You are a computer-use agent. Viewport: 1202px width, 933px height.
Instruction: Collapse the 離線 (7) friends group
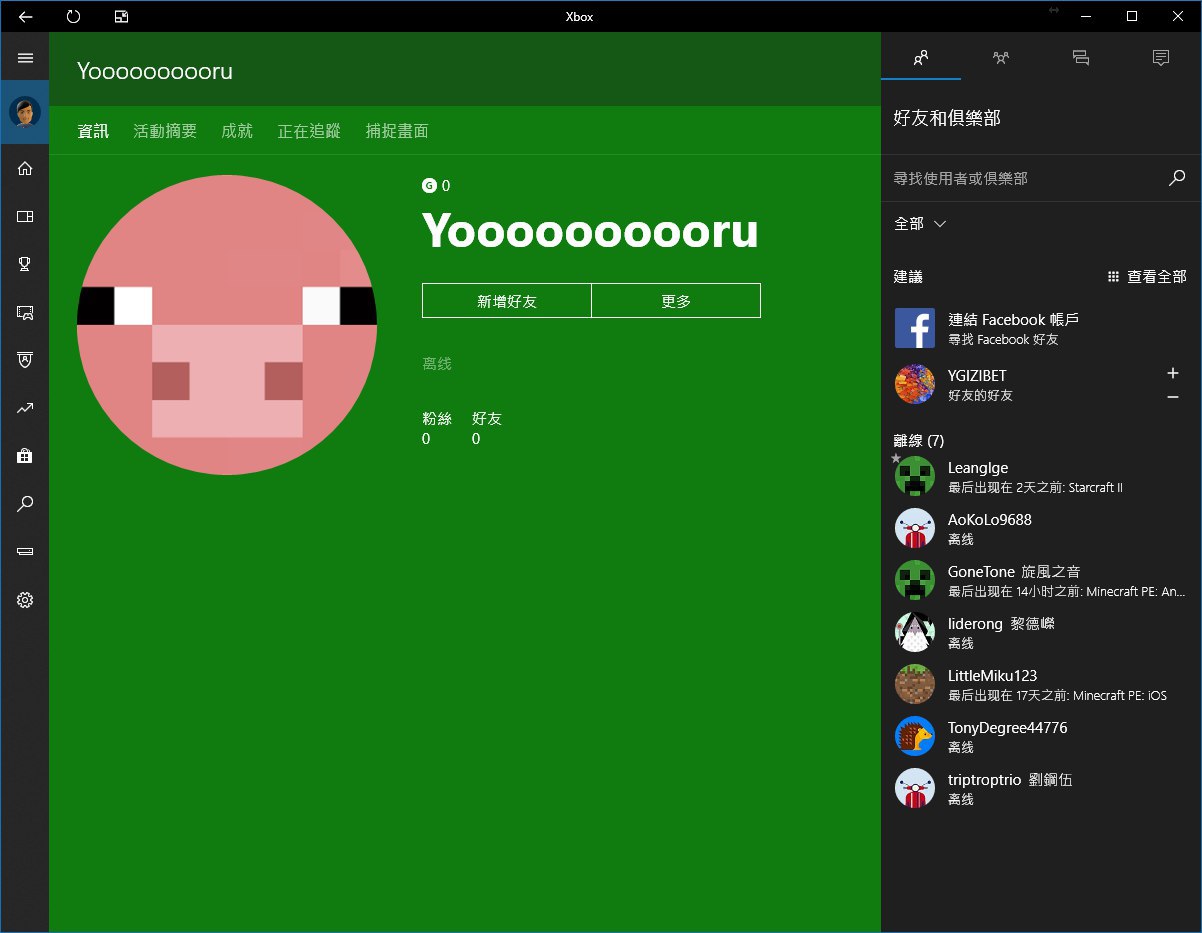click(x=918, y=441)
